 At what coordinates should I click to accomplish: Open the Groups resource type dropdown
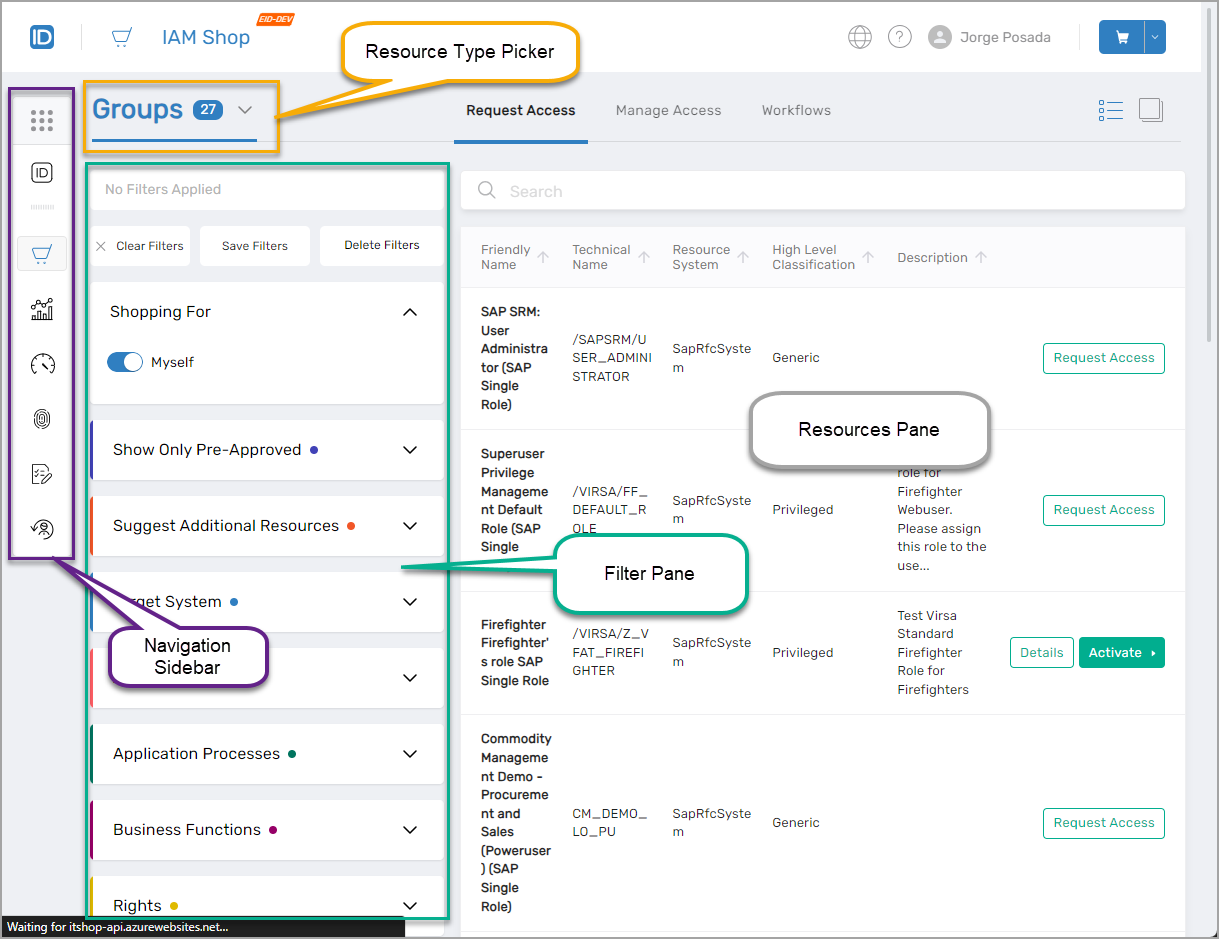(245, 110)
